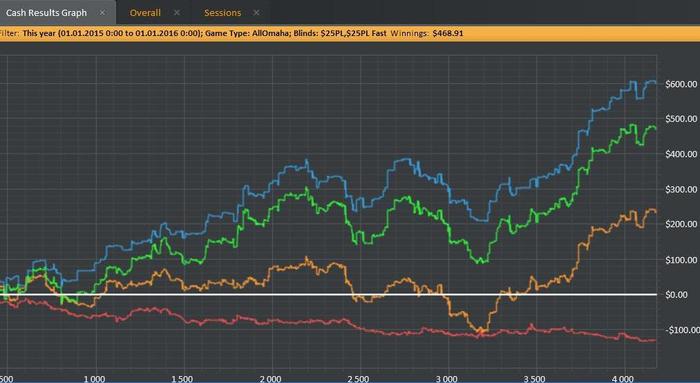Click the -$100.00 y-axis label
Image resolution: width=700 pixels, height=383 pixels.
click(682, 330)
